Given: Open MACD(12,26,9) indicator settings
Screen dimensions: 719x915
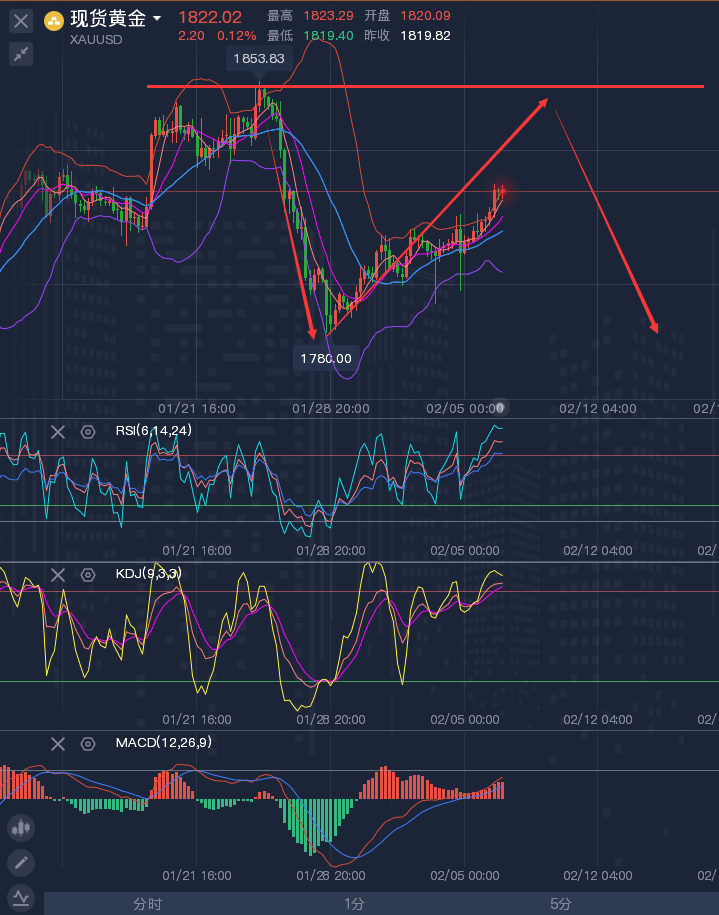Looking at the screenshot, I should [88, 743].
